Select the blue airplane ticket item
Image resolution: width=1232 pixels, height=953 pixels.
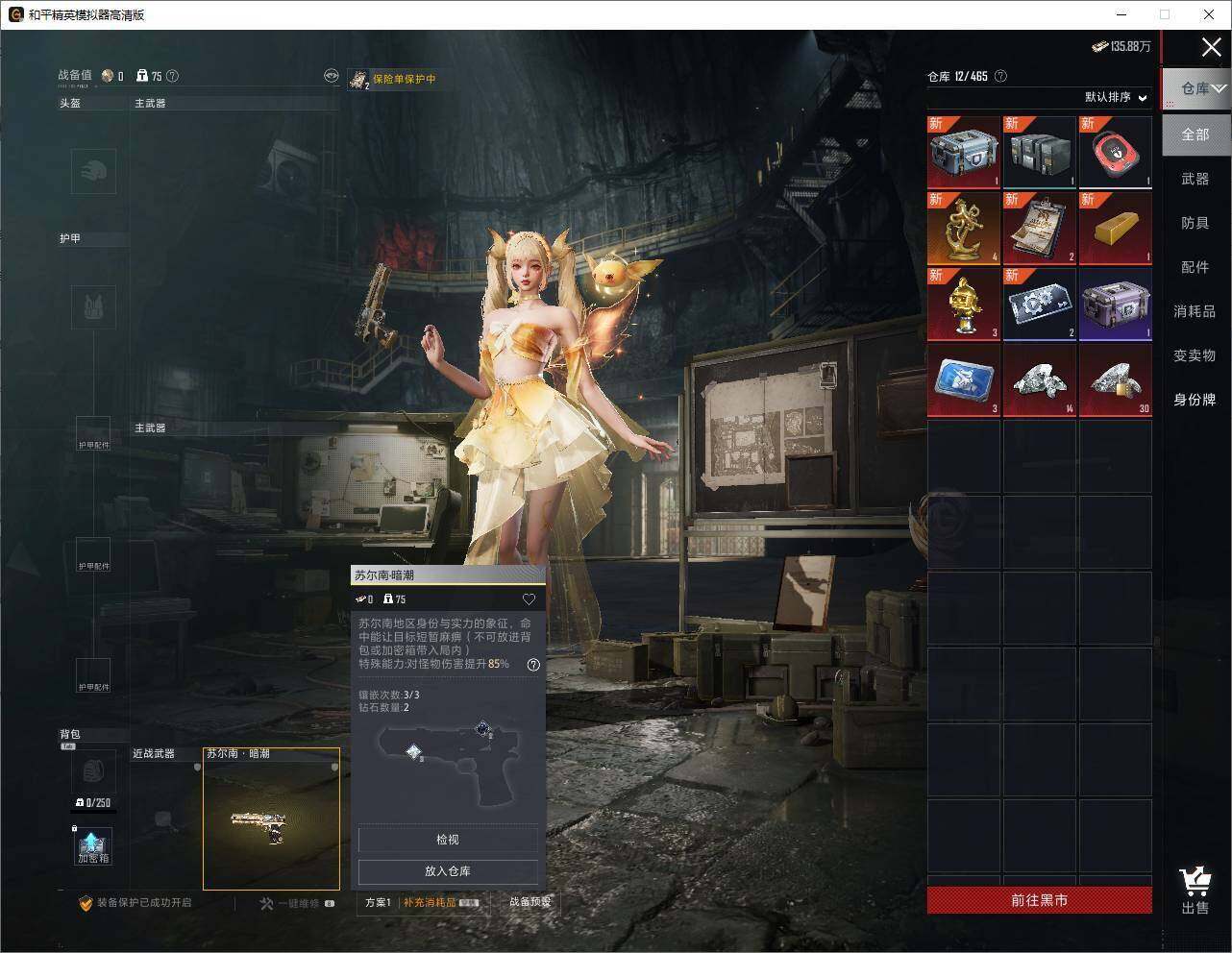964,380
